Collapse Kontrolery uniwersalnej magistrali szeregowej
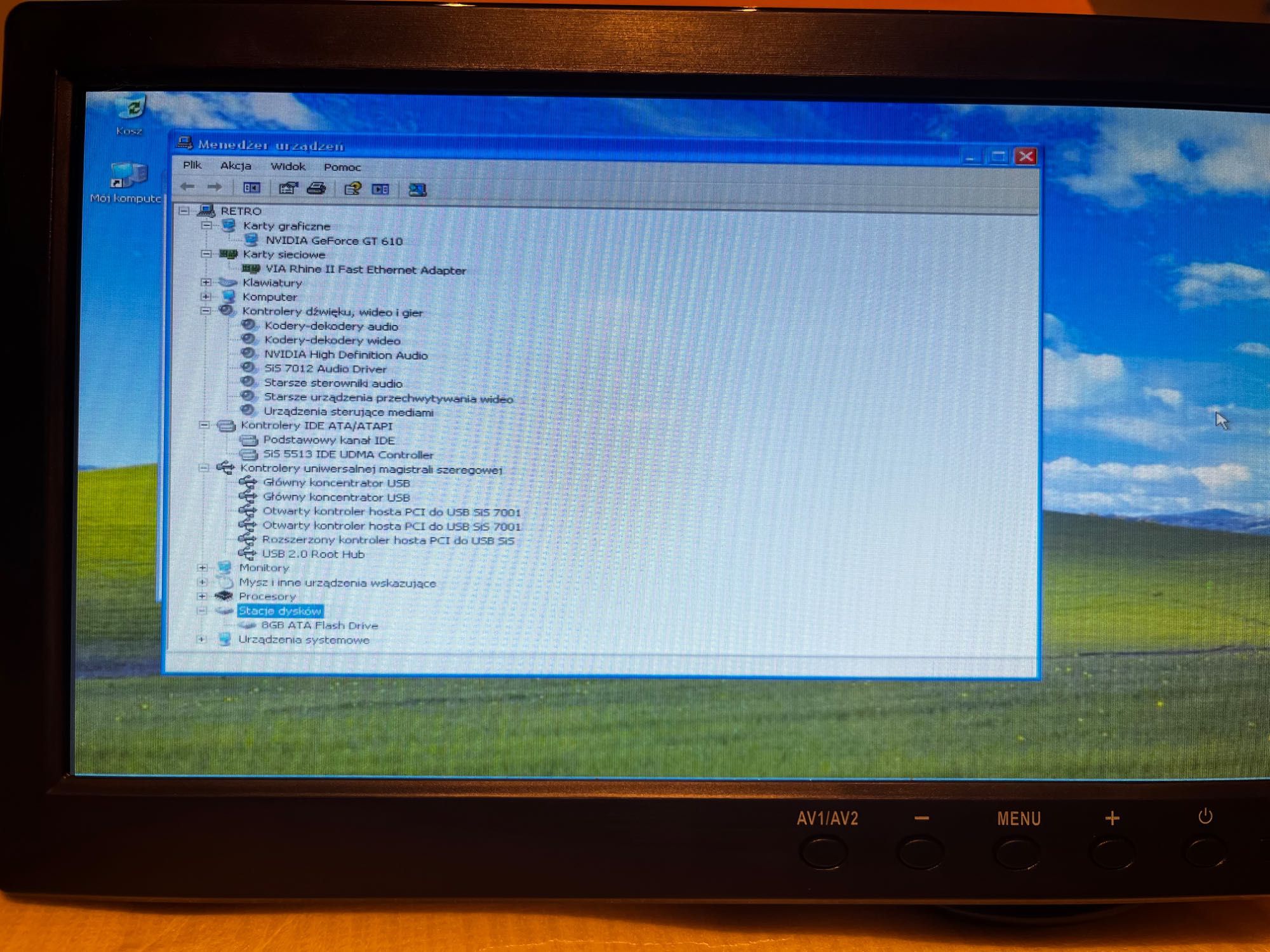Viewport: 1270px width, 952px height. 204,468
